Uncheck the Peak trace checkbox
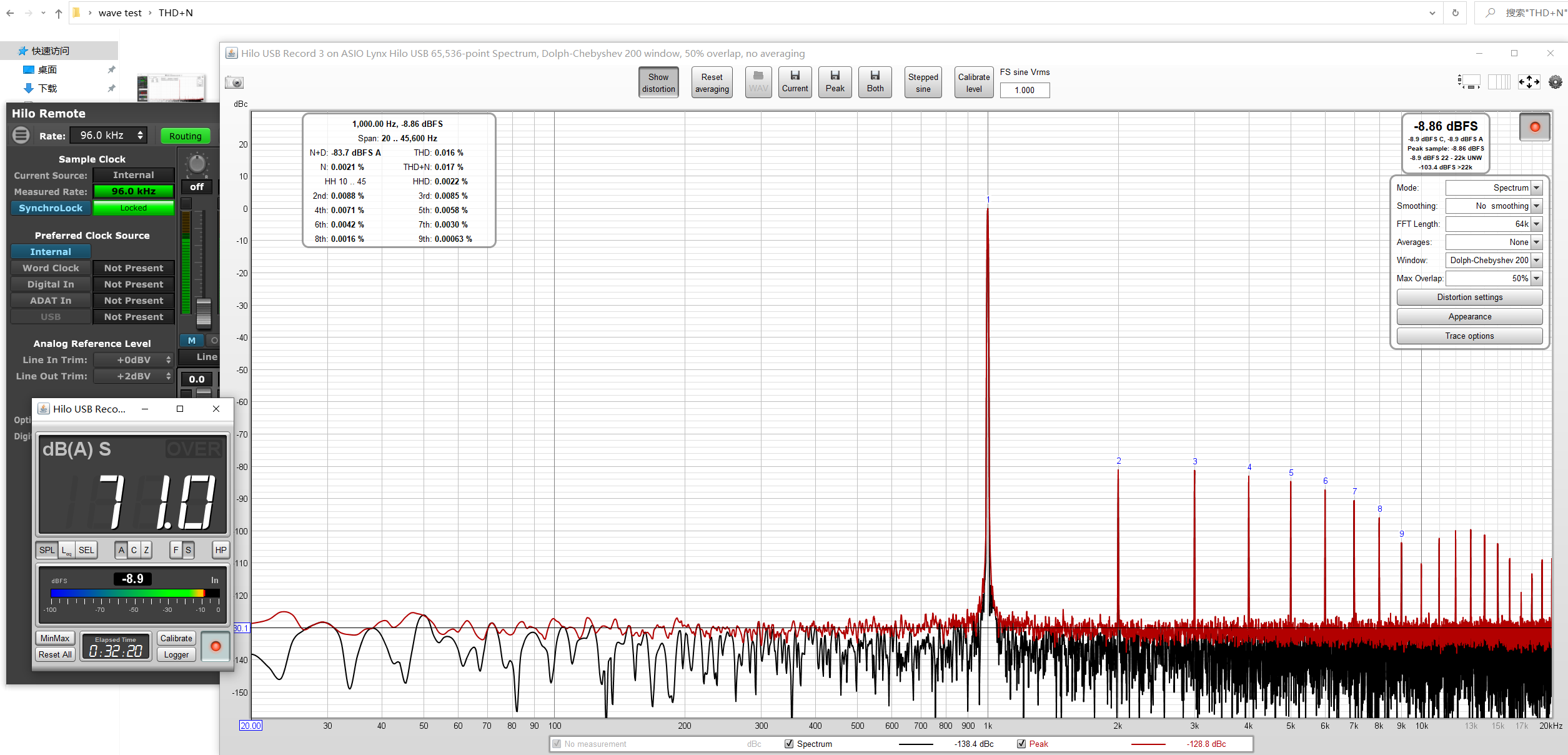This screenshot has height=755, width=1568. [1021, 744]
